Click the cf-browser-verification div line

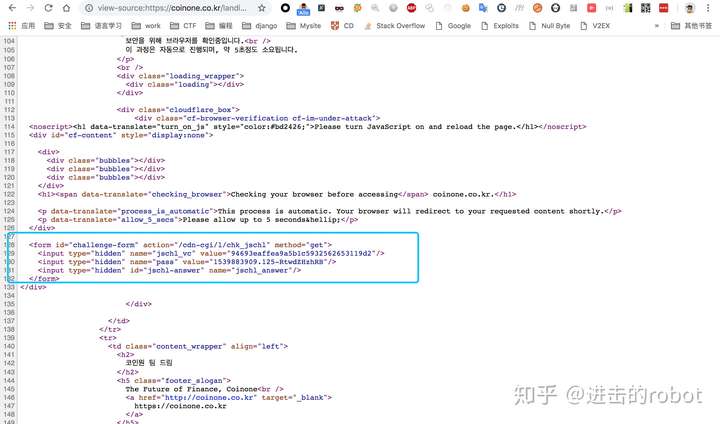point(257,118)
